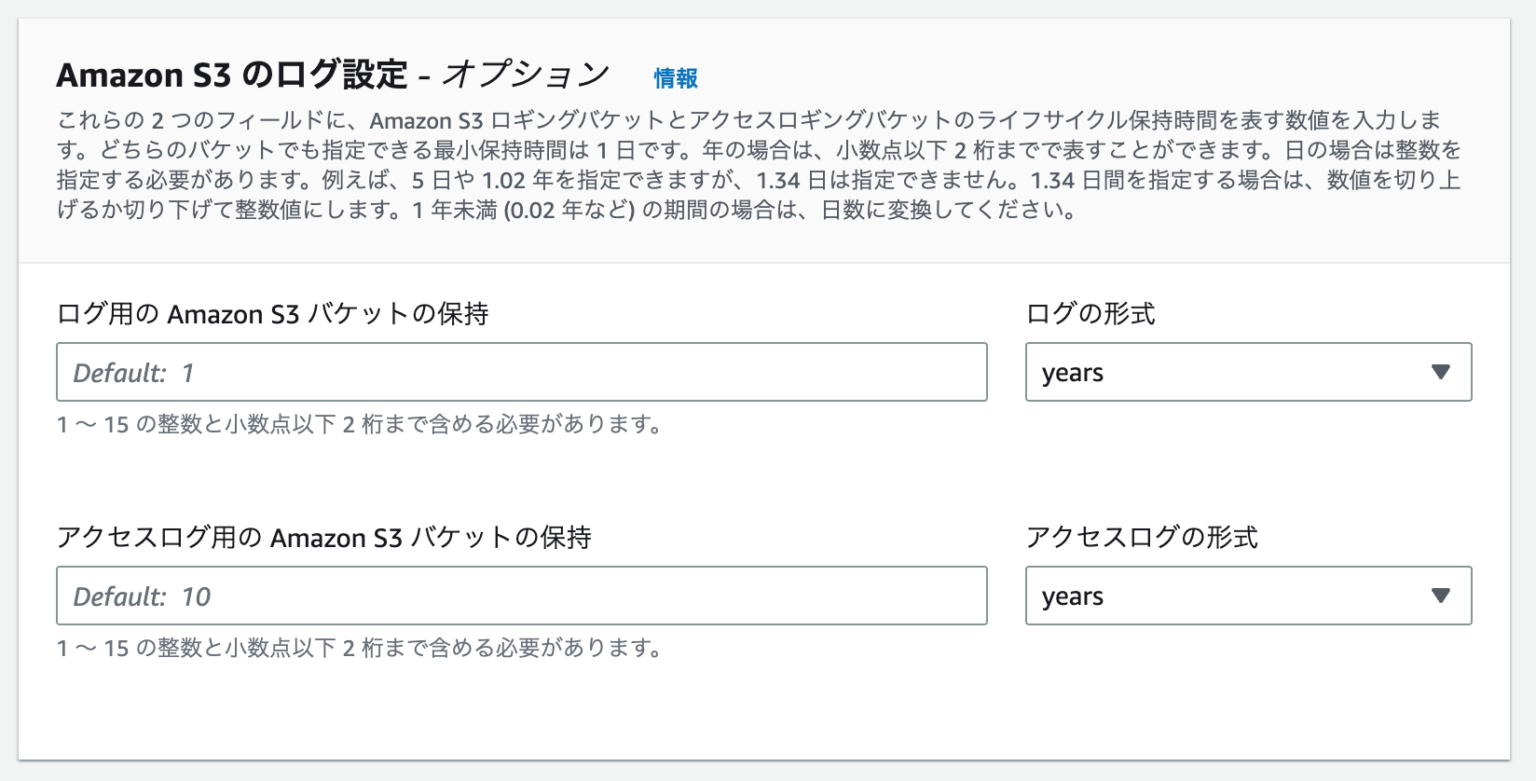Screen dimensions: 1536x781
Task: Open the 情報 (Info) help link
Action: click(x=674, y=77)
